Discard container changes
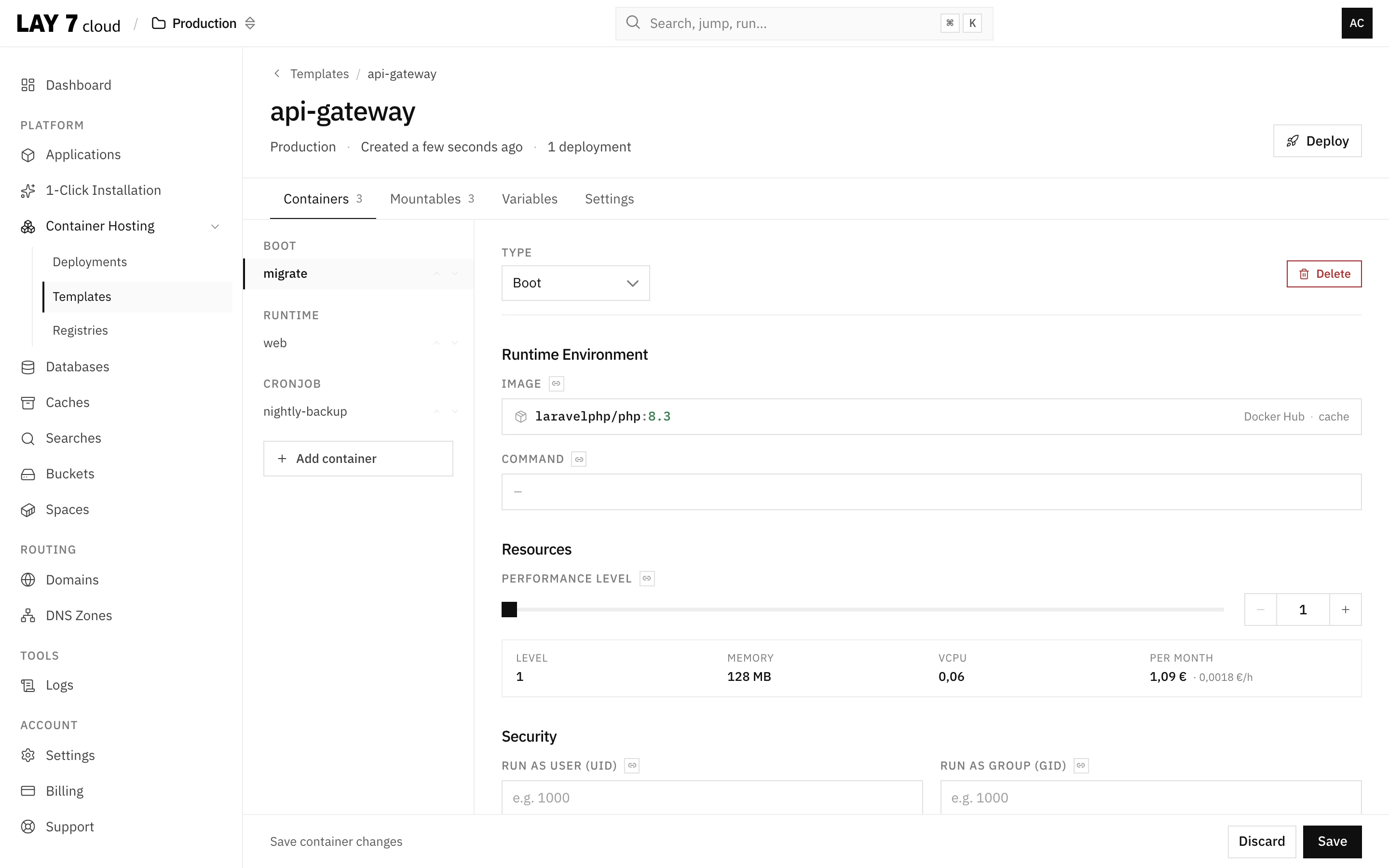 (x=1262, y=841)
